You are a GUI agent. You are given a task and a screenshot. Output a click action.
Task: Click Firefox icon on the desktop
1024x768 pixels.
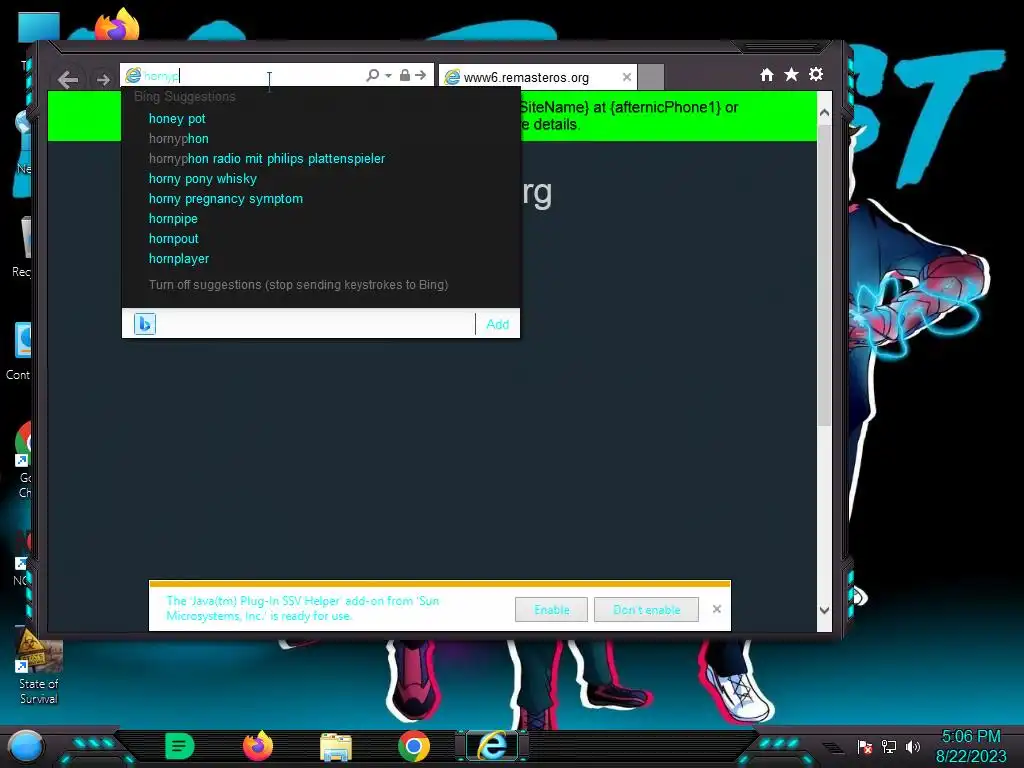117,24
